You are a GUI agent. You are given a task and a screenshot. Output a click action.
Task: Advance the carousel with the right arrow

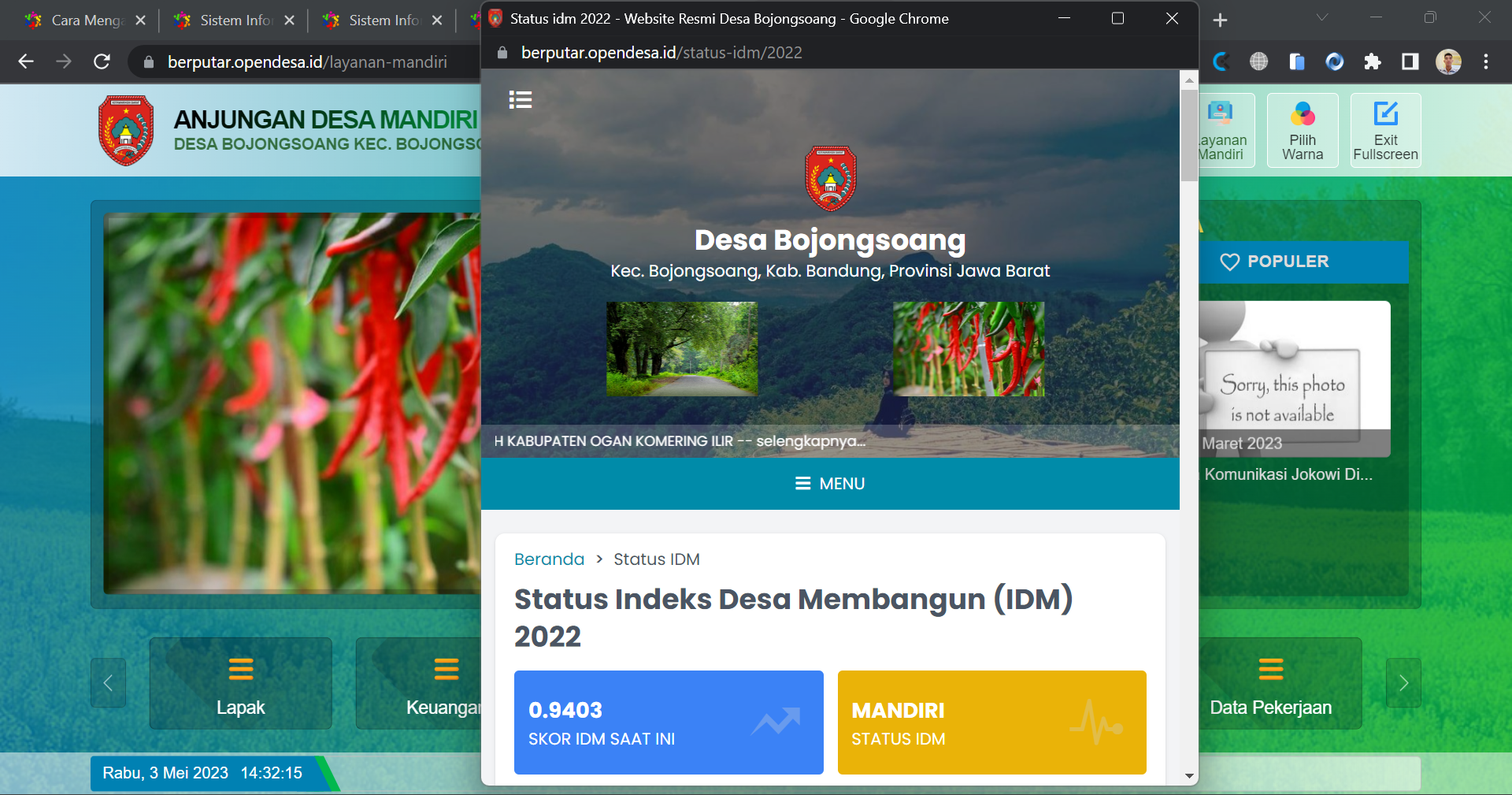pyautogui.click(x=1403, y=683)
